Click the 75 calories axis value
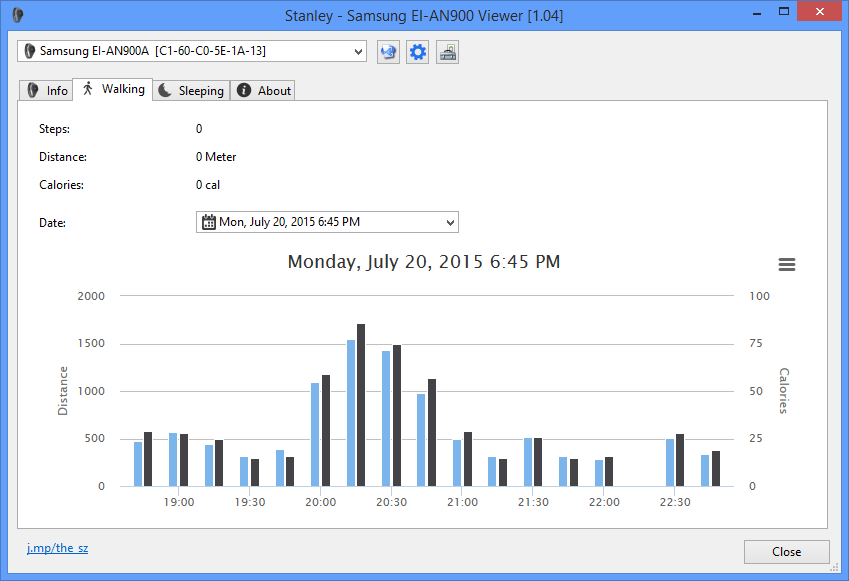This screenshot has width=849, height=581. point(756,343)
